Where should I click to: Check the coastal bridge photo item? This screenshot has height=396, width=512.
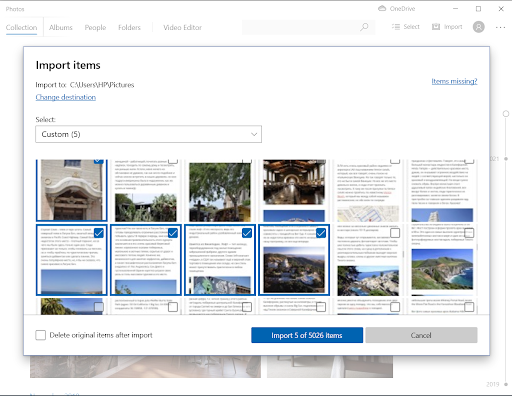pos(469,233)
